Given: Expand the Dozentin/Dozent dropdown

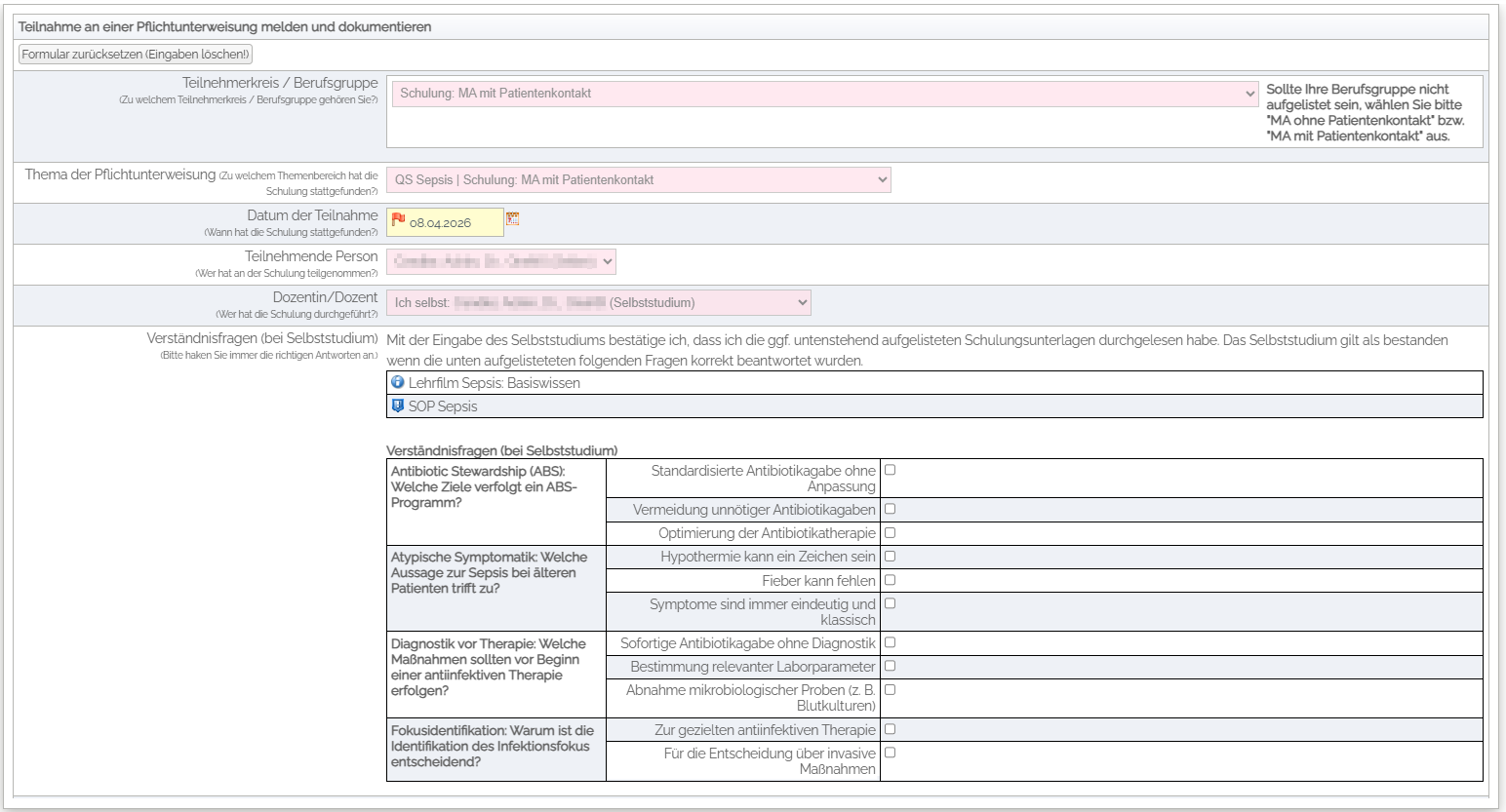Looking at the screenshot, I should point(599,303).
